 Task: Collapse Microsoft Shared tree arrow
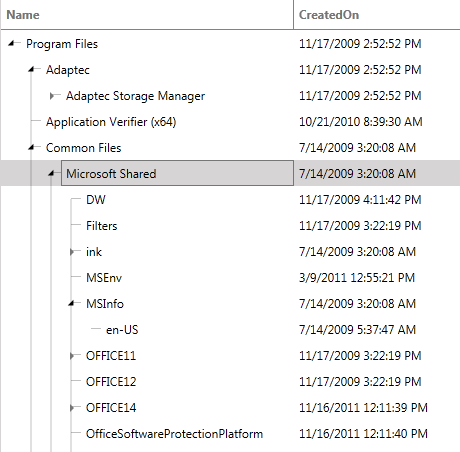pos(52,173)
